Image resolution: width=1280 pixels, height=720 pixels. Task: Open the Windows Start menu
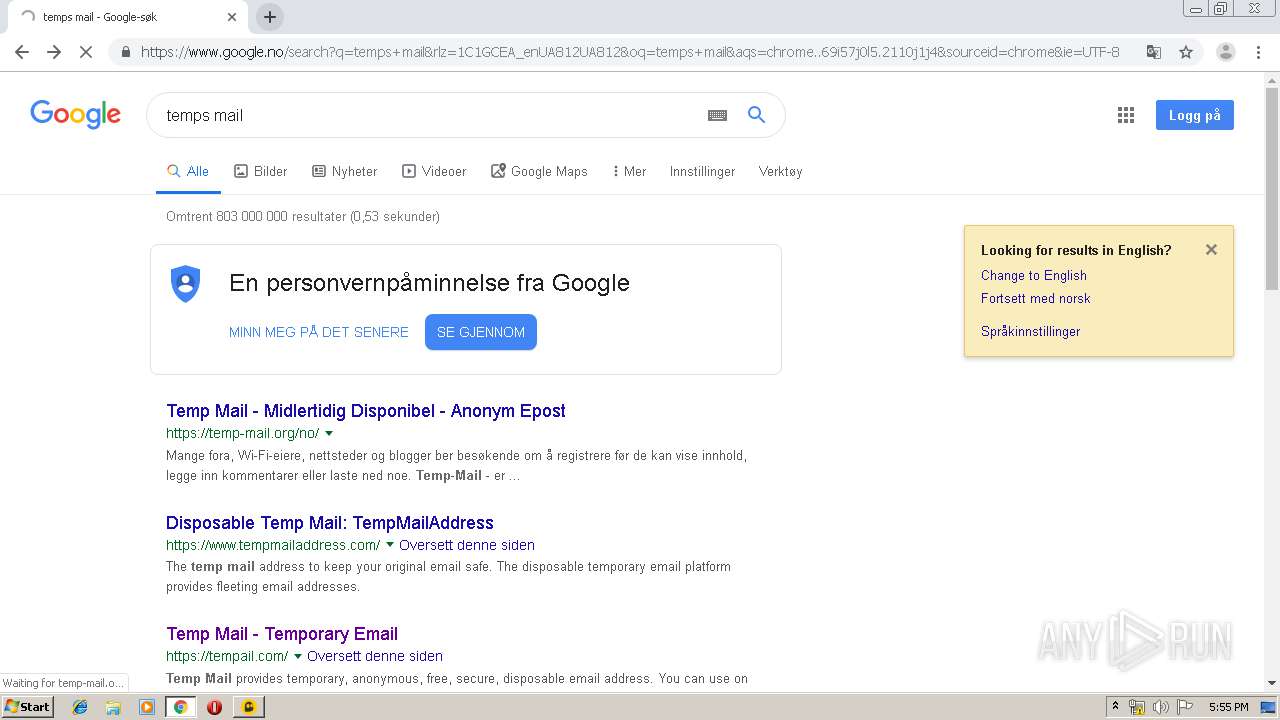click(x=28, y=706)
